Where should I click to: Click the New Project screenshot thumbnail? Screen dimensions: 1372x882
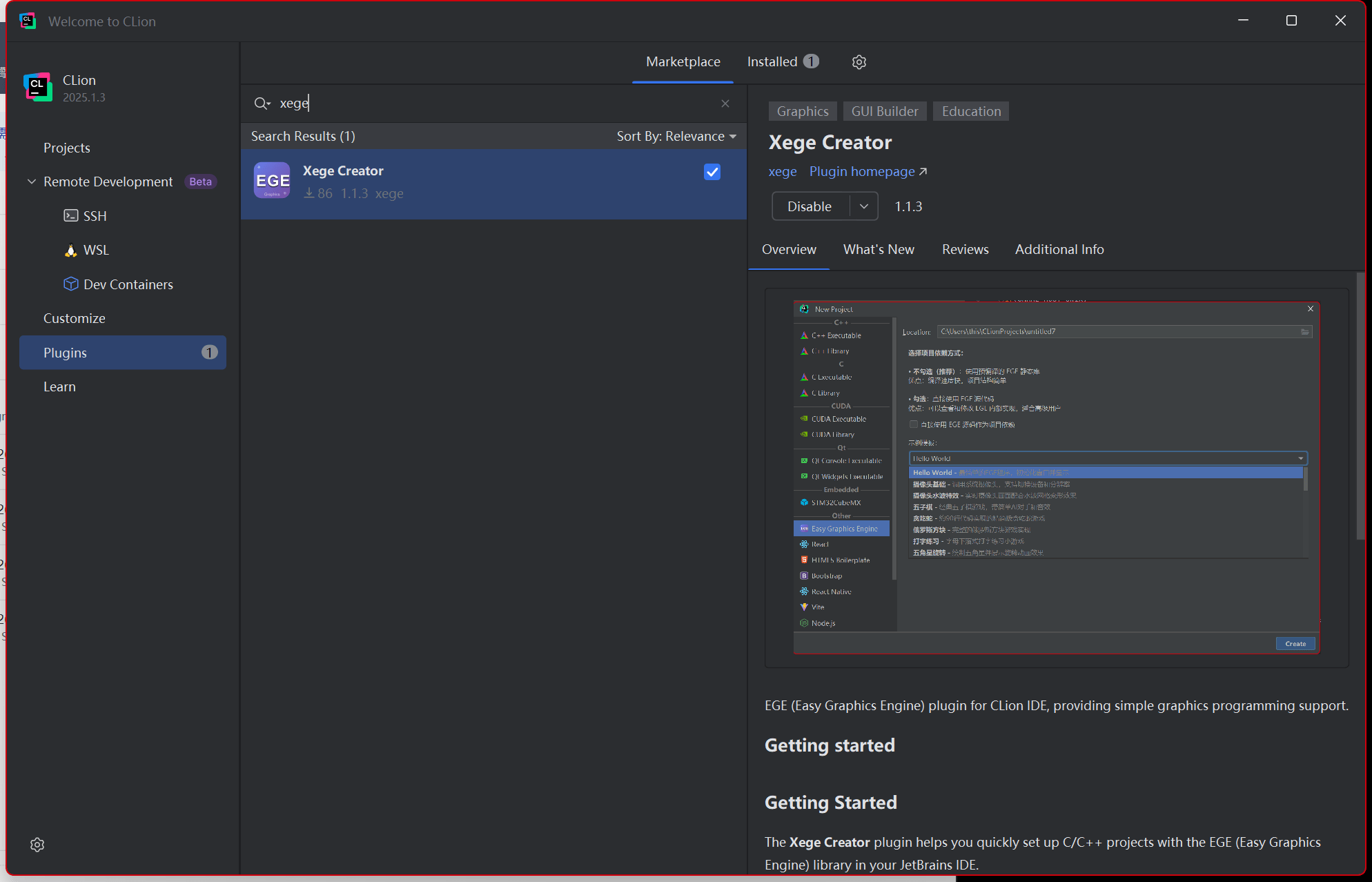coord(1056,478)
